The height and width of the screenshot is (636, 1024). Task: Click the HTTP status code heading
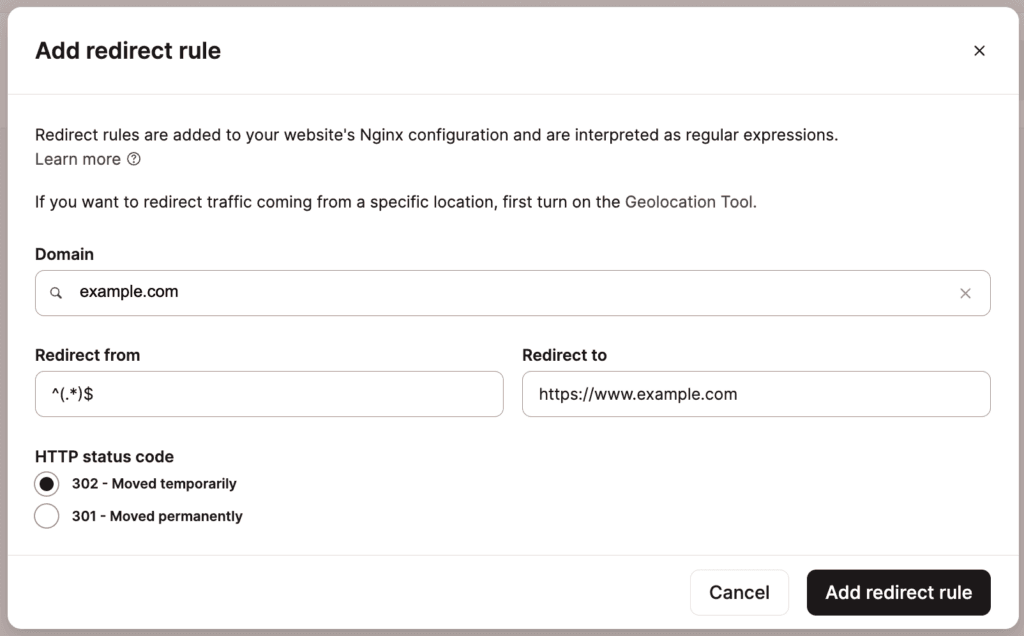point(104,456)
